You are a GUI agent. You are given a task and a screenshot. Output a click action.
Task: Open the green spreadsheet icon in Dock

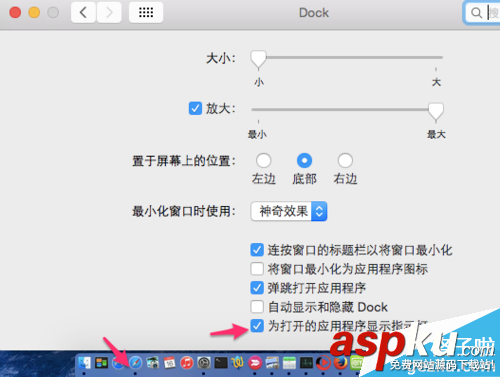point(289,363)
